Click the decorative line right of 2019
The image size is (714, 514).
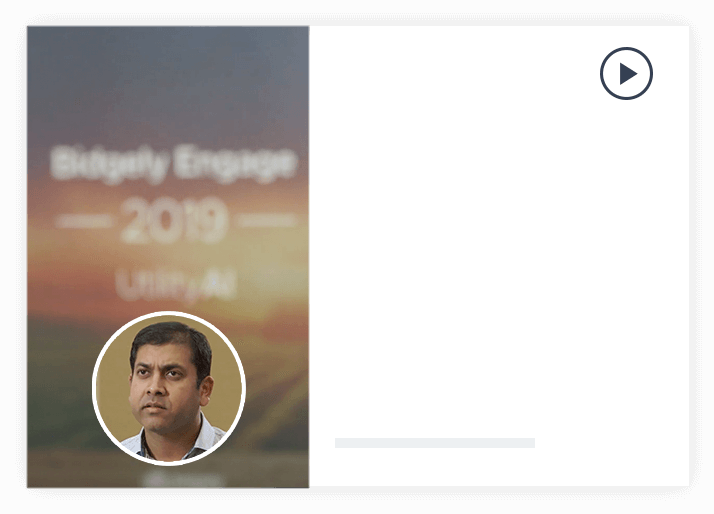[x=267, y=221]
